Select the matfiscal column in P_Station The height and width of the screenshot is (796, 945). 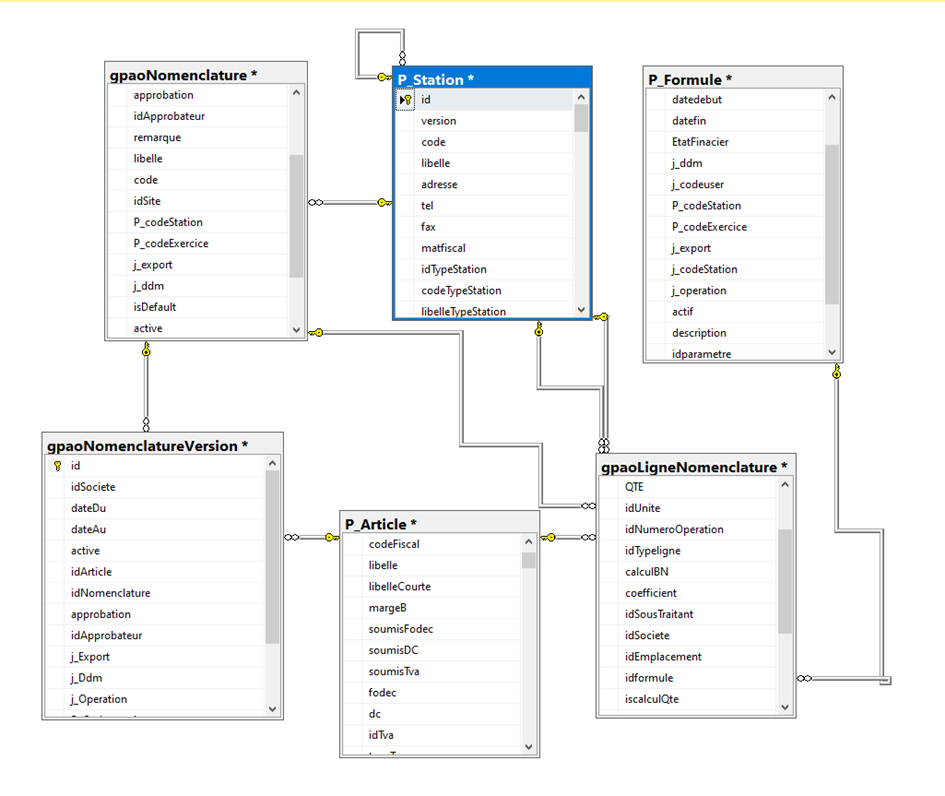[444, 248]
